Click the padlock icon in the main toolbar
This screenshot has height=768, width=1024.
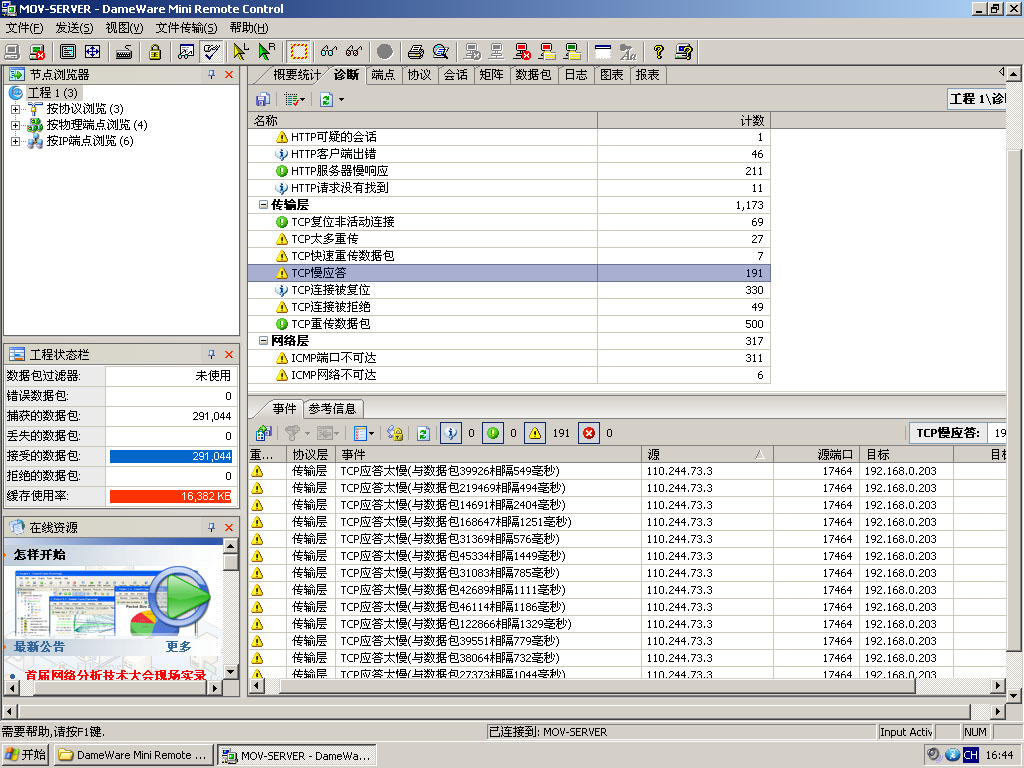[x=154, y=51]
